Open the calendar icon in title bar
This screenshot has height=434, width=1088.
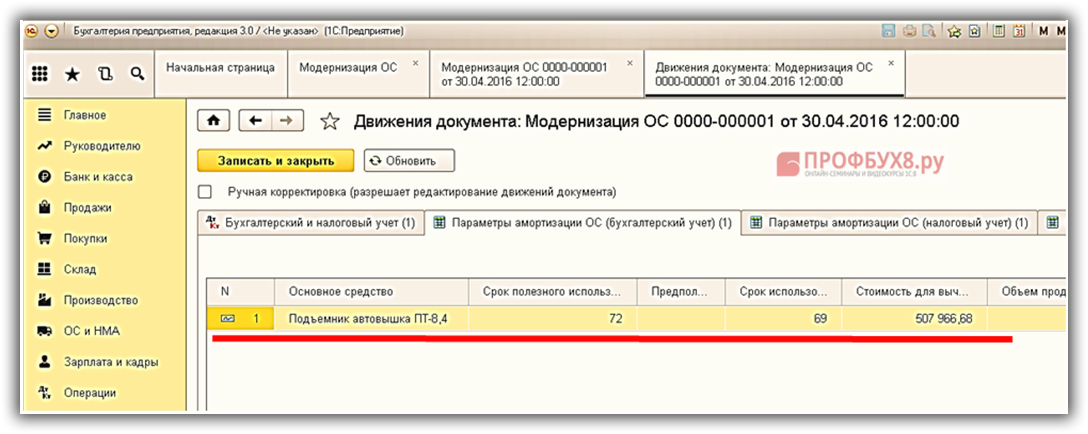pyautogui.click(x=1018, y=31)
